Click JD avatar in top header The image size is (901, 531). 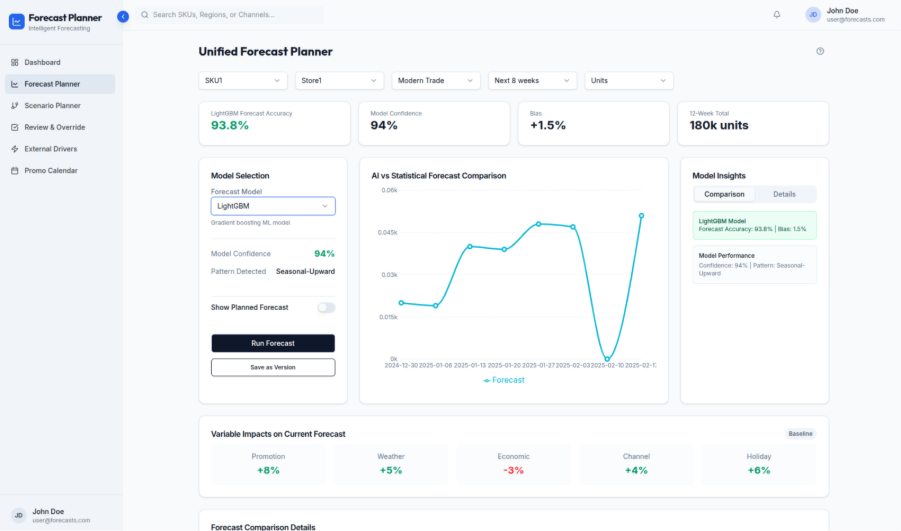pos(813,15)
